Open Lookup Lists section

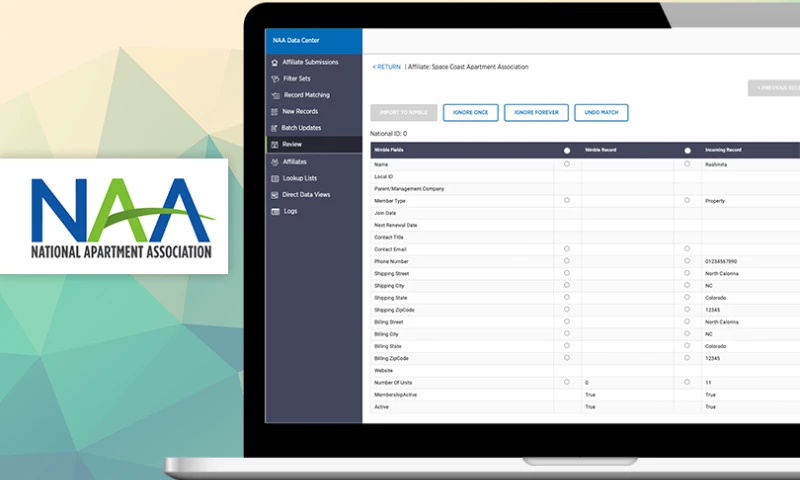(299, 178)
